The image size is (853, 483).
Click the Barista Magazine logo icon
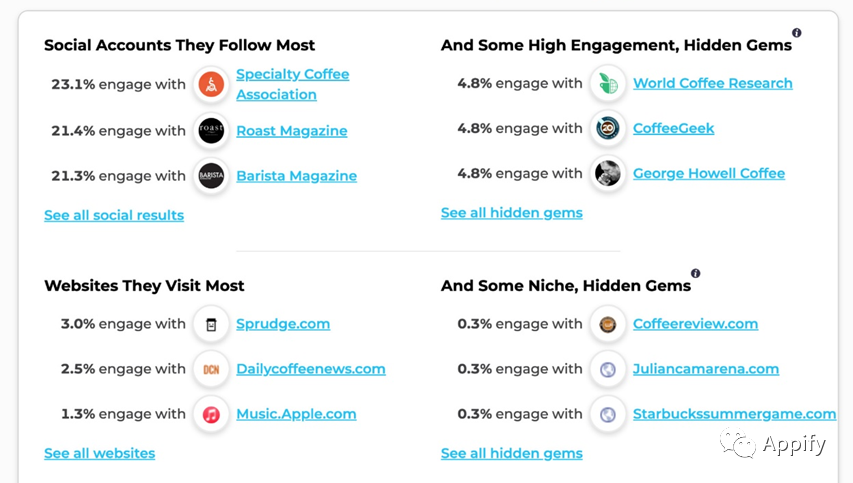tap(211, 176)
